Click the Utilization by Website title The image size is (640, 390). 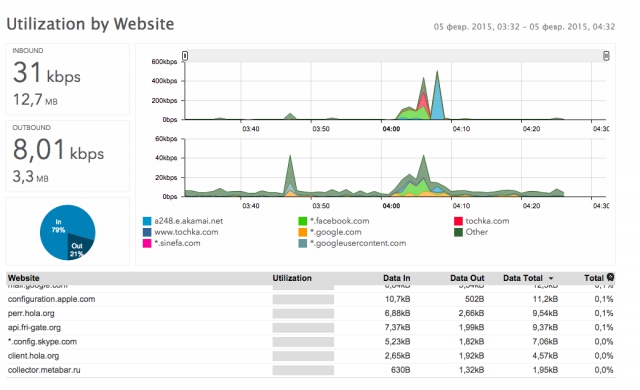point(90,24)
